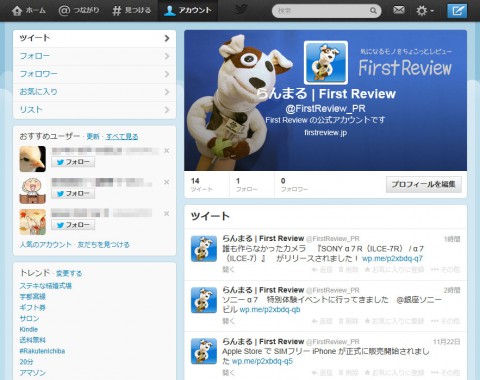This screenshot has height=380, width=480.
Task: Go to the Home (ホーム) icon
Action: coord(17,11)
